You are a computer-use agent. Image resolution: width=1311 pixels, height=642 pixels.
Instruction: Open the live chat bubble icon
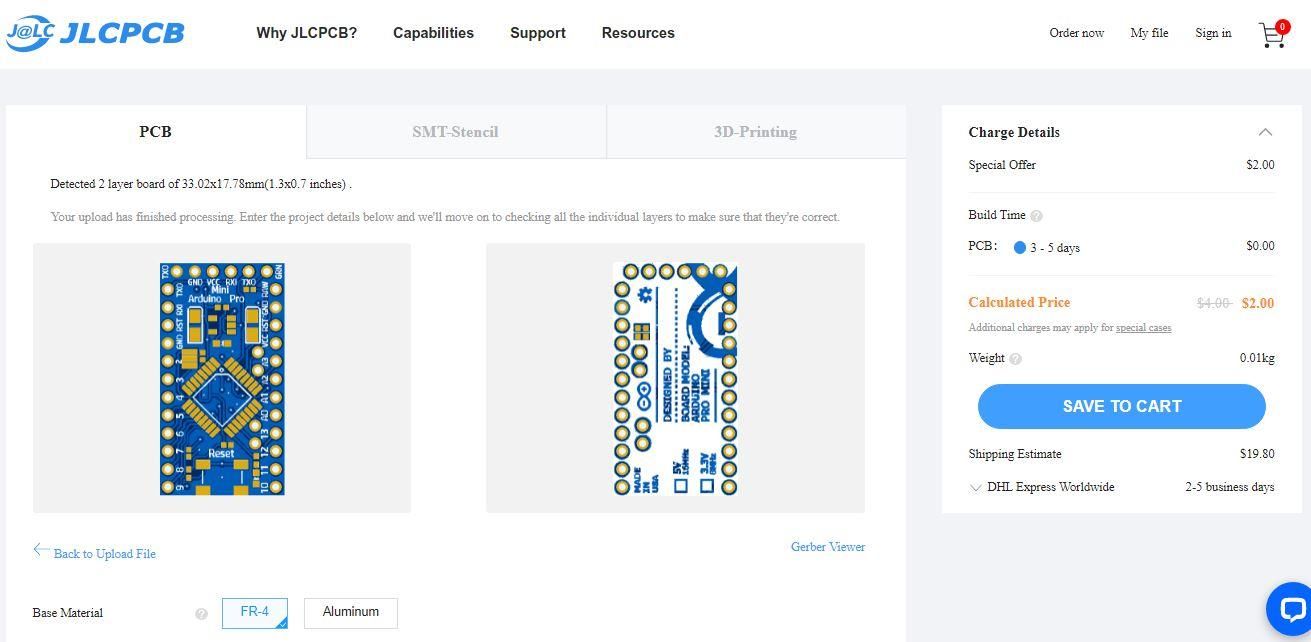1290,609
